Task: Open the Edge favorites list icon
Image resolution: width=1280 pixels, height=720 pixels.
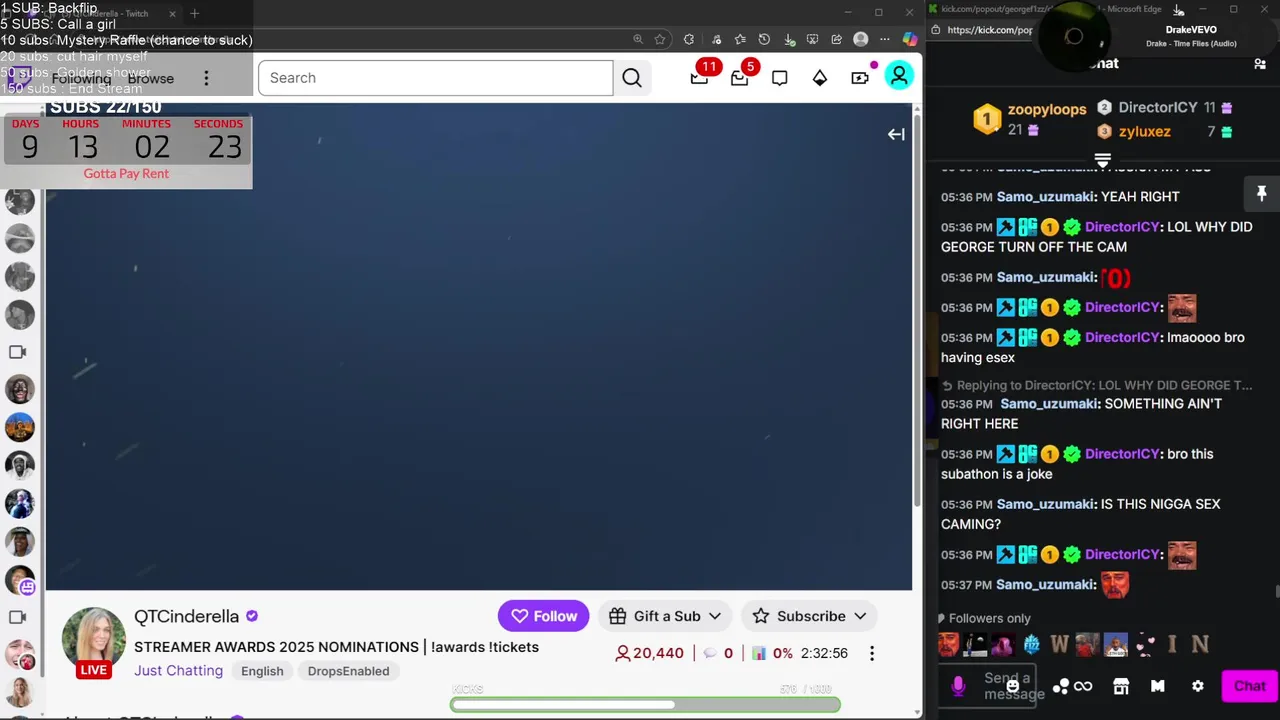Action: [x=740, y=39]
